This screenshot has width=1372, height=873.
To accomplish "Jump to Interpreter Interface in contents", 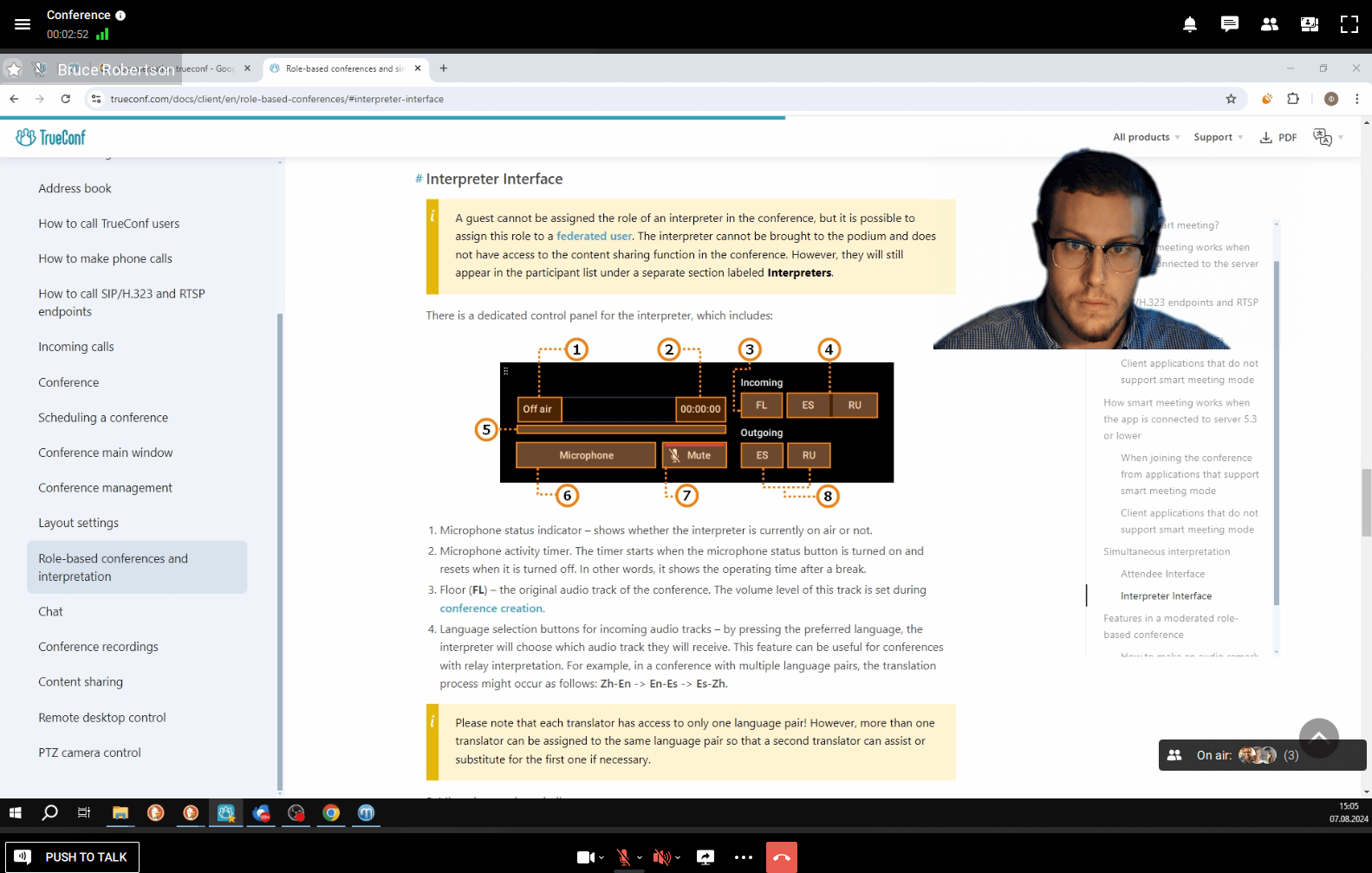I will tap(1166, 596).
